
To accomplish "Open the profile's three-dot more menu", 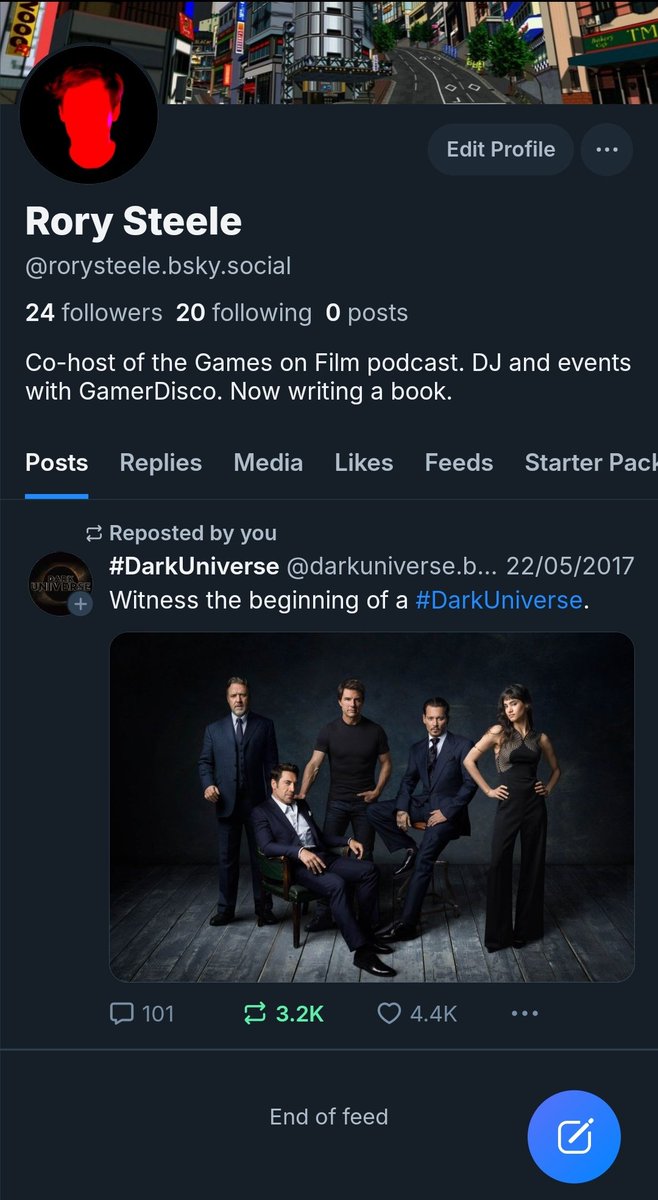I will pyautogui.click(x=606, y=149).
